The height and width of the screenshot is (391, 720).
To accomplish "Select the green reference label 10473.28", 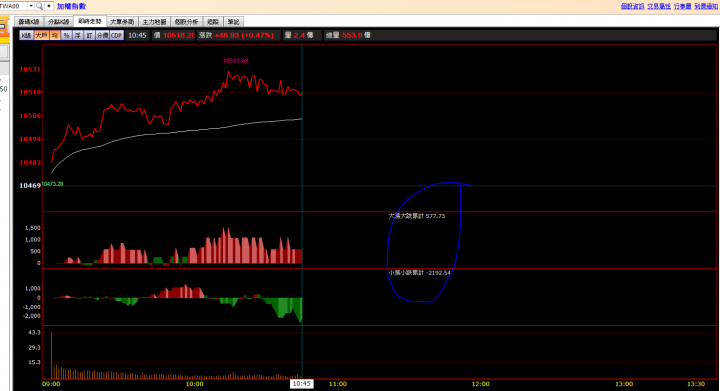I will (x=52, y=184).
